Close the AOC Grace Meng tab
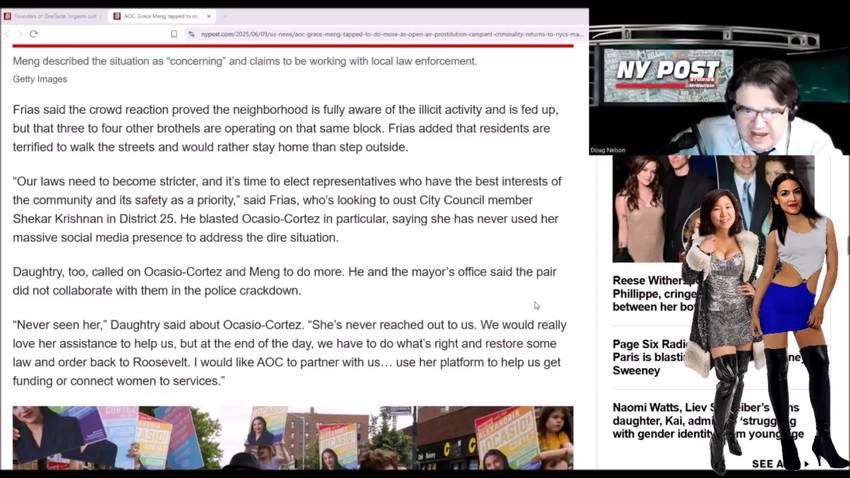This screenshot has width=850, height=478. (x=209, y=16)
